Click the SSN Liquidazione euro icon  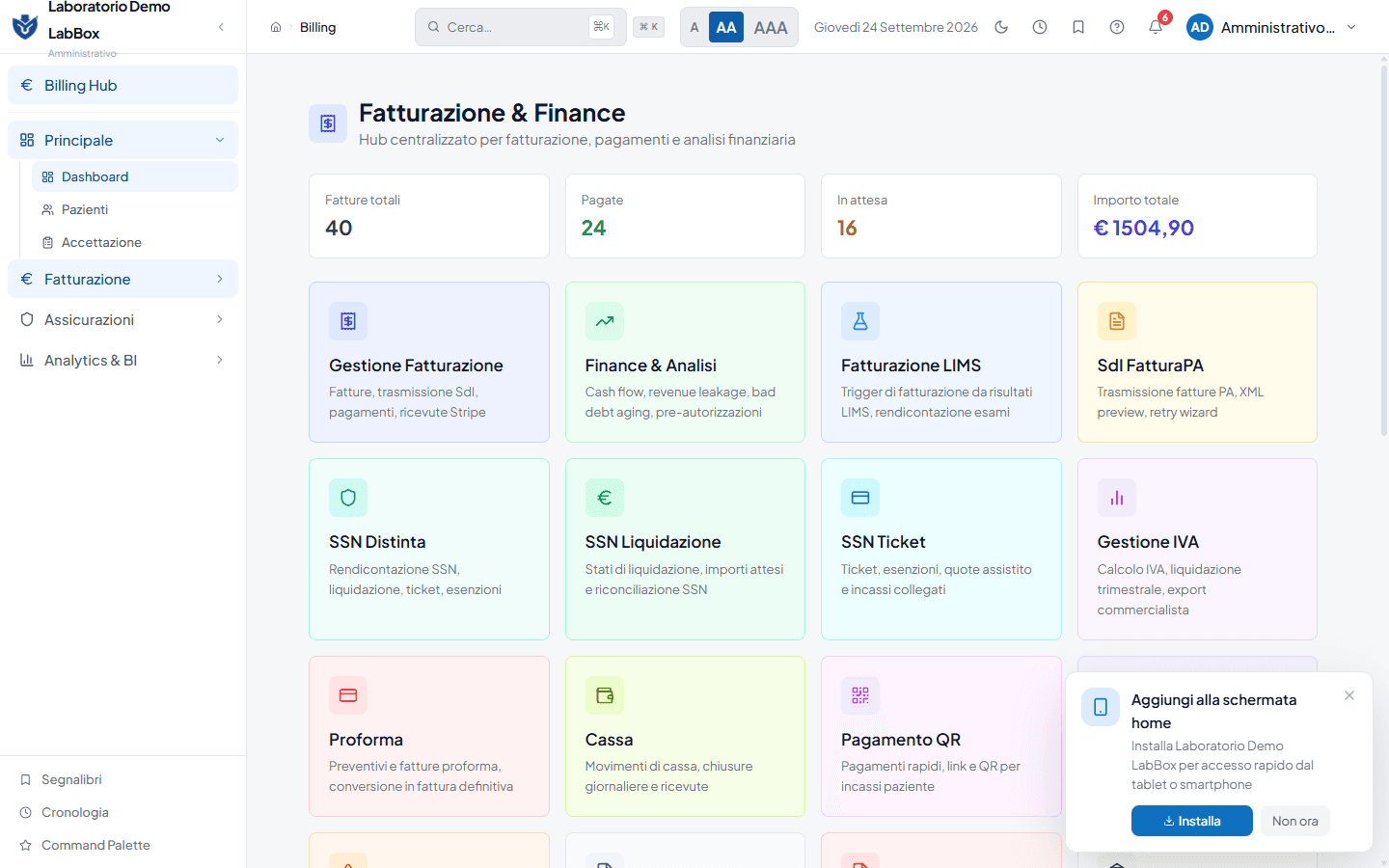(x=605, y=498)
